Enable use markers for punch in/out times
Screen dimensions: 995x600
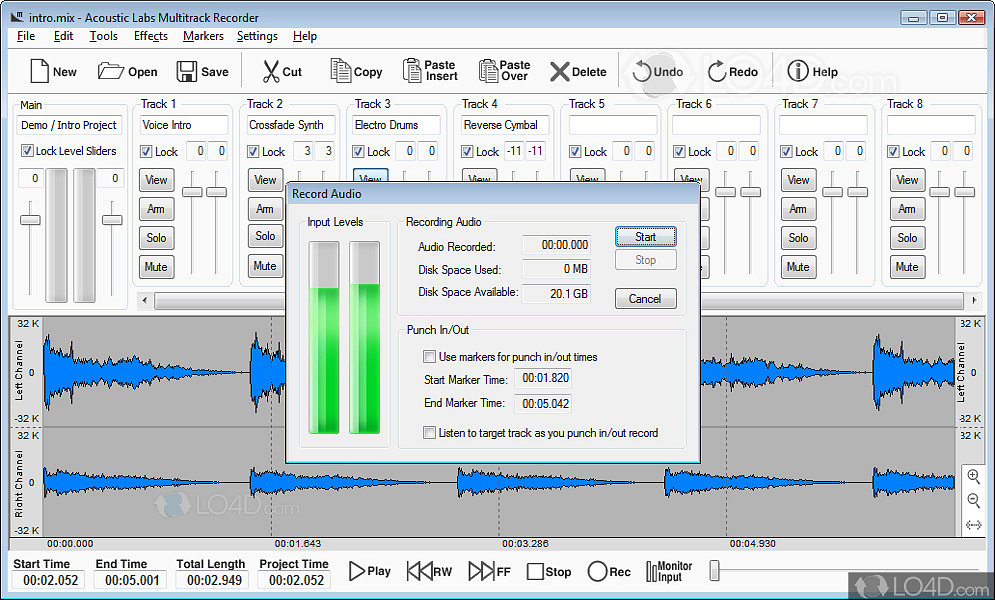[430, 357]
